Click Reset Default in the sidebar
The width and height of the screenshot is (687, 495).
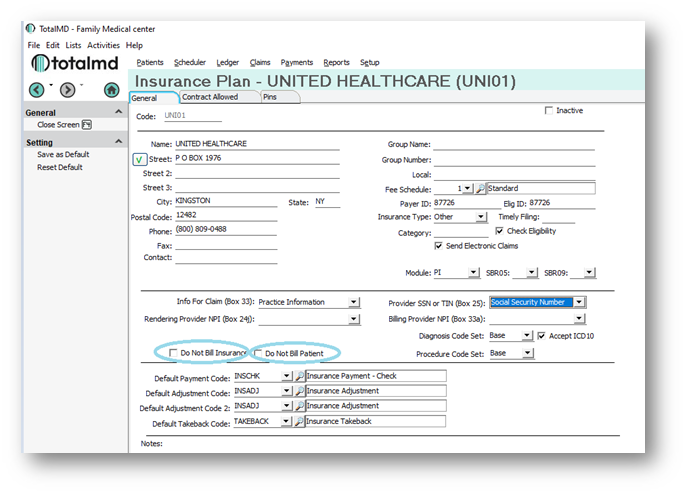pyautogui.click(x=60, y=167)
